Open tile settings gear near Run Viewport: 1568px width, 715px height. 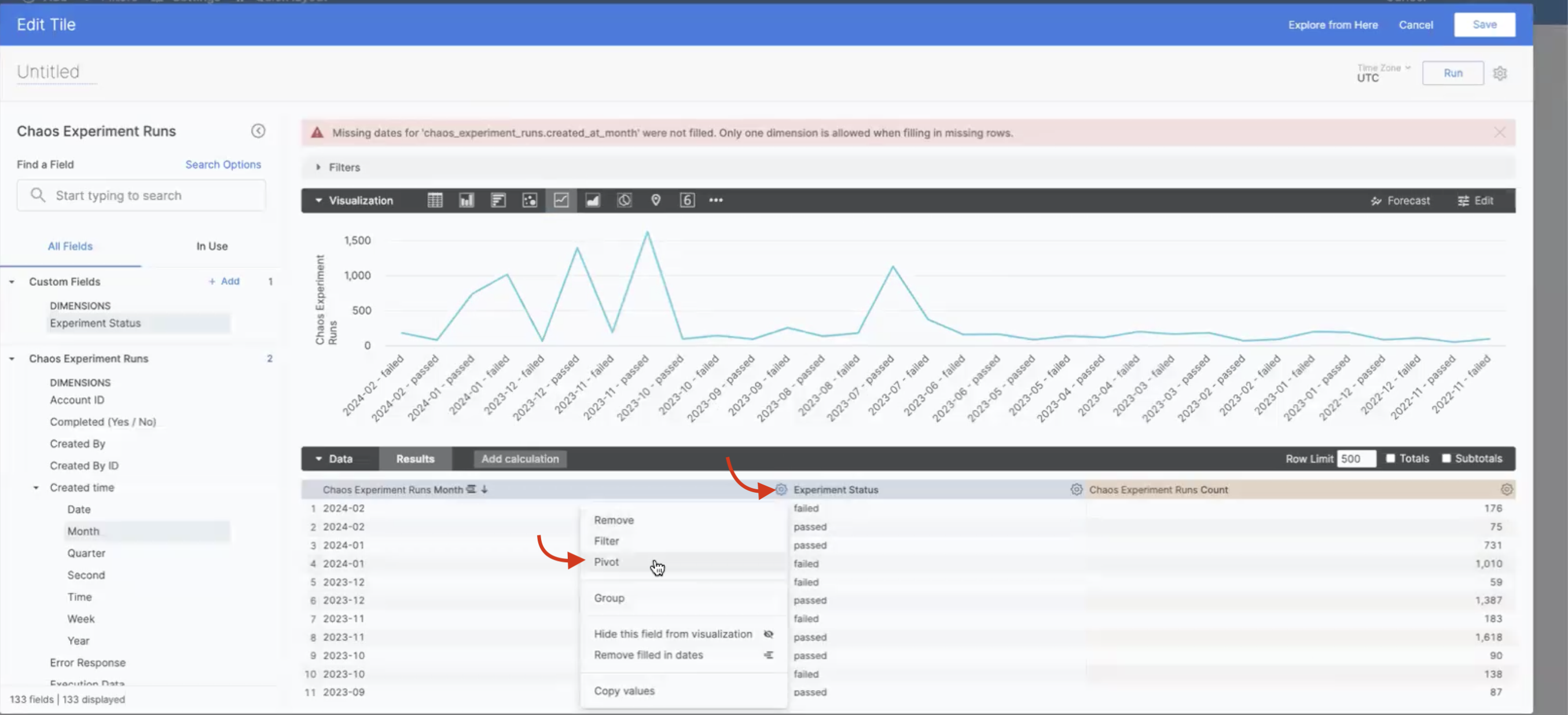point(1500,74)
